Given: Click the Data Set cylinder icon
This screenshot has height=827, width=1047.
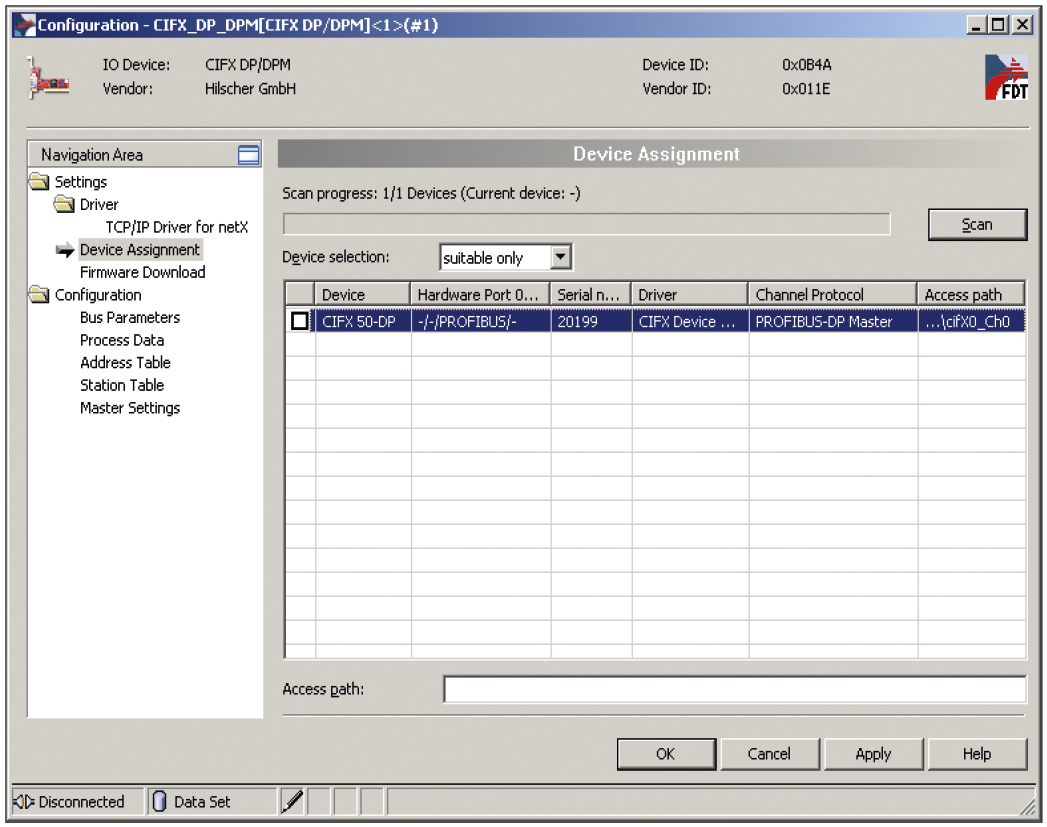Looking at the screenshot, I should tap(159, 802).
